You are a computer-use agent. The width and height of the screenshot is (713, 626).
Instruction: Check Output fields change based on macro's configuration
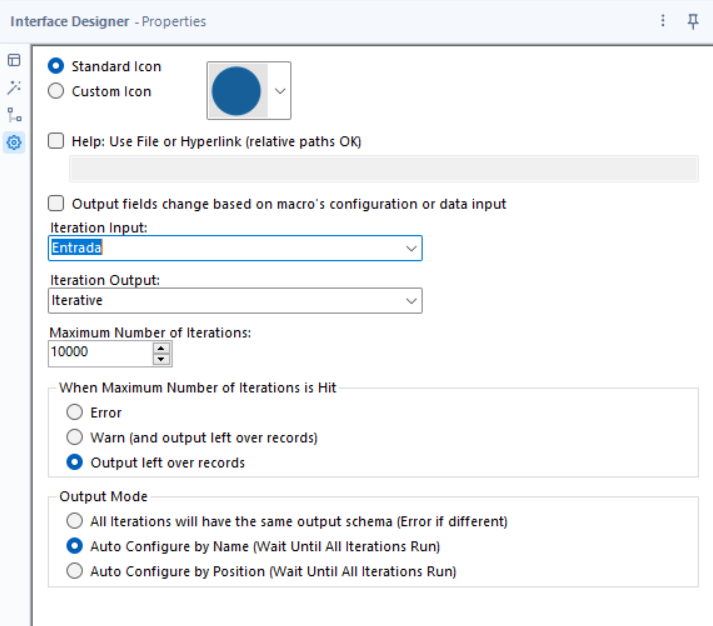pyautogui.click(x=56, y=203)
